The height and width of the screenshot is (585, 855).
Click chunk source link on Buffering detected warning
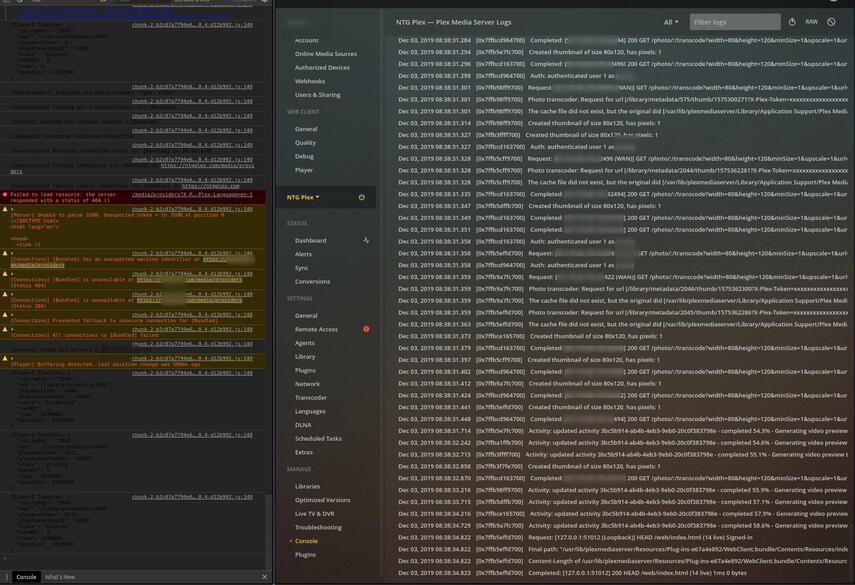click(x=192, y=358)
